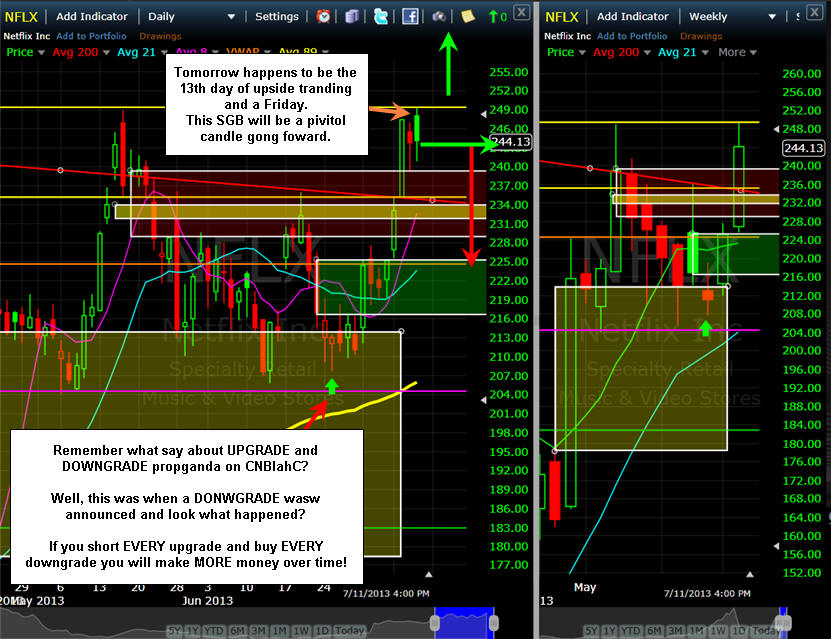
Task: Select 6M range in Weekly chart
Action: 654,631
